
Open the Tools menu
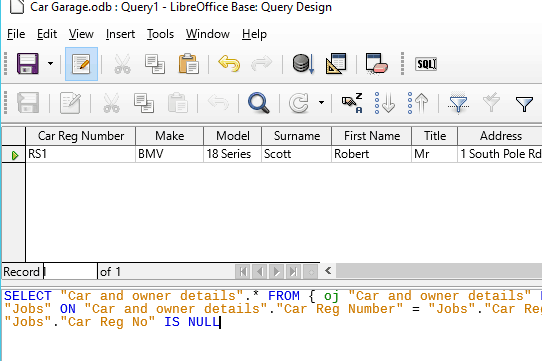pos(160,34)
